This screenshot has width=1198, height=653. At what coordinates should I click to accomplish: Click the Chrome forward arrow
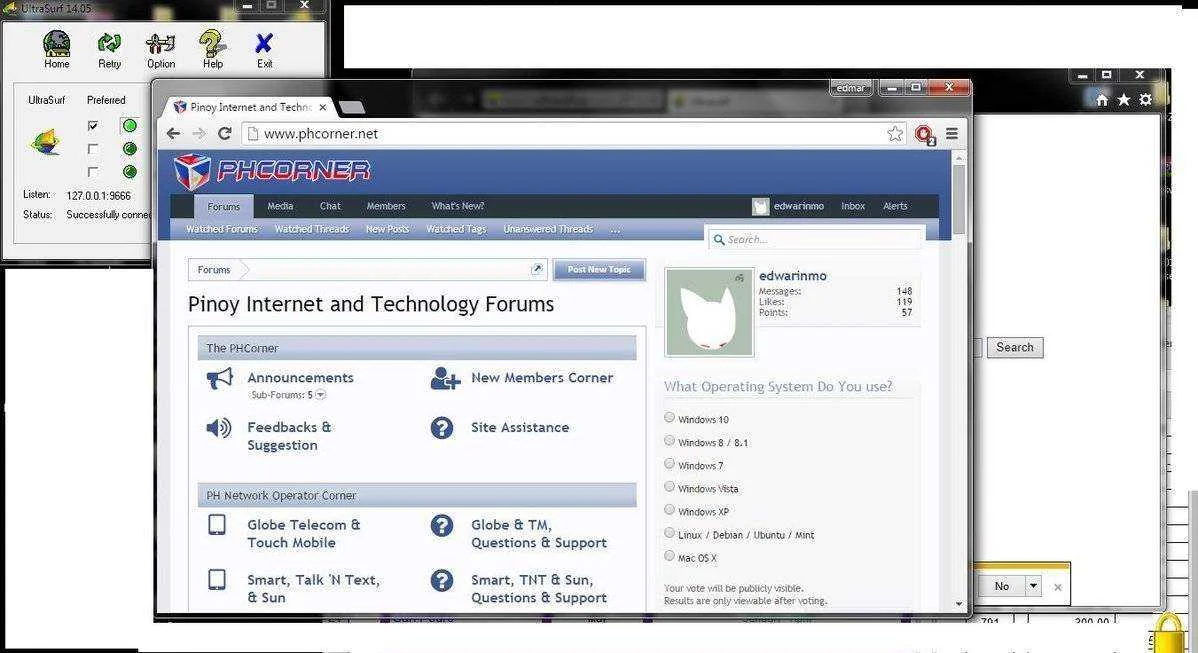point(199,134)
